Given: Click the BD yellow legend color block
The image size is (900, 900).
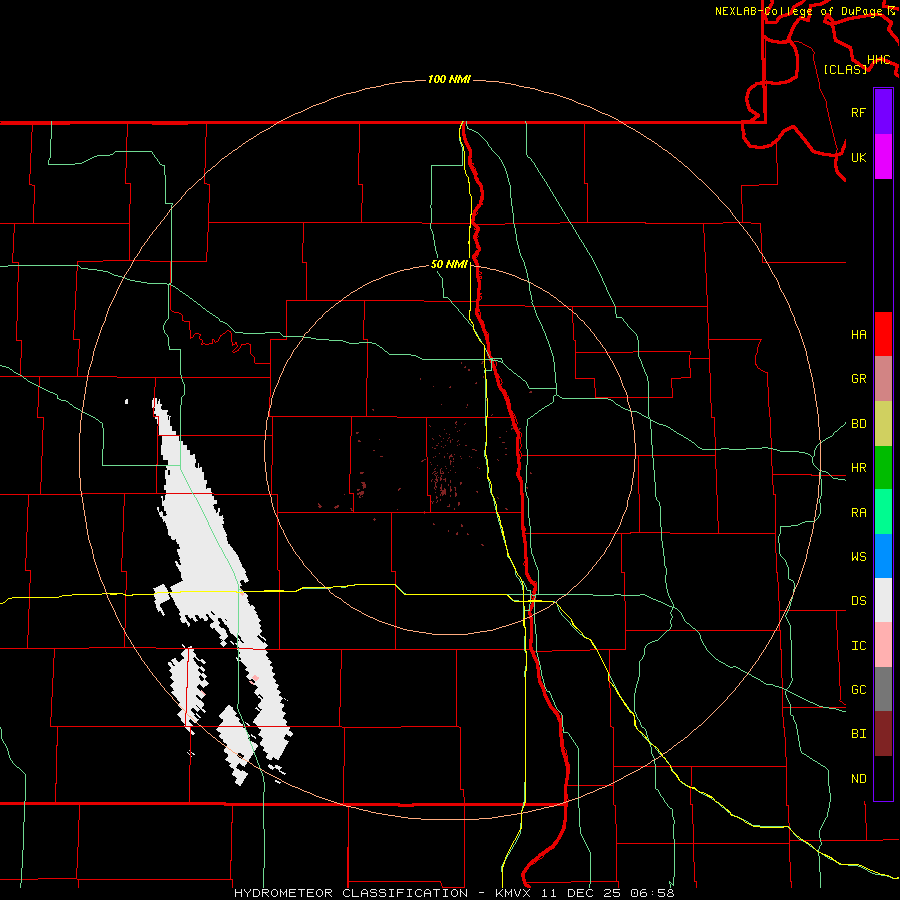Looking at the screenshot, I should coord(883,424).
